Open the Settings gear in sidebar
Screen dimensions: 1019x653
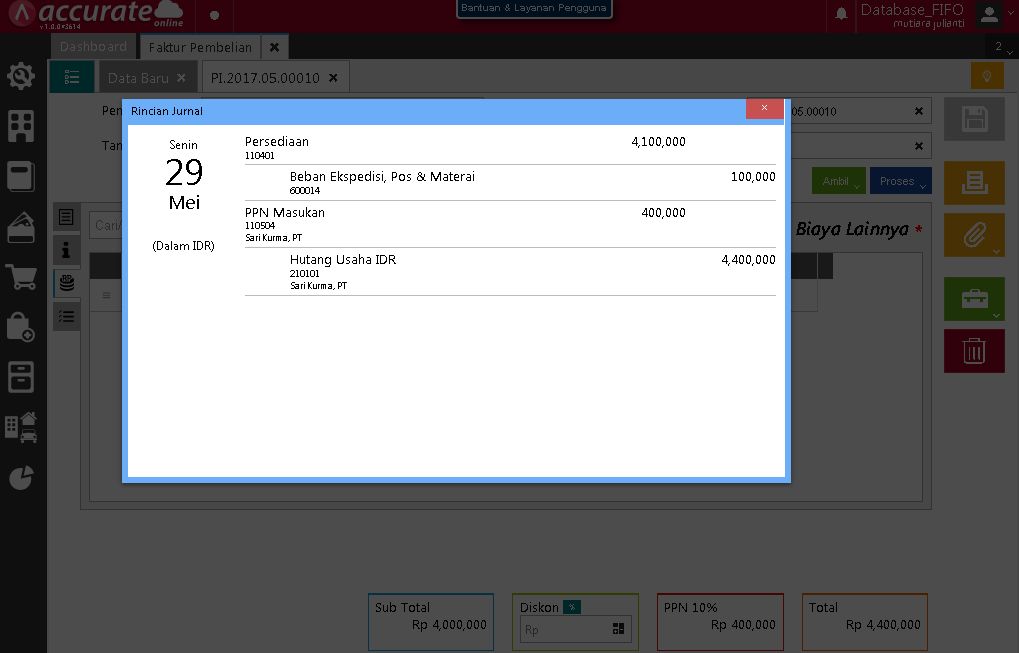coord(21,75)
